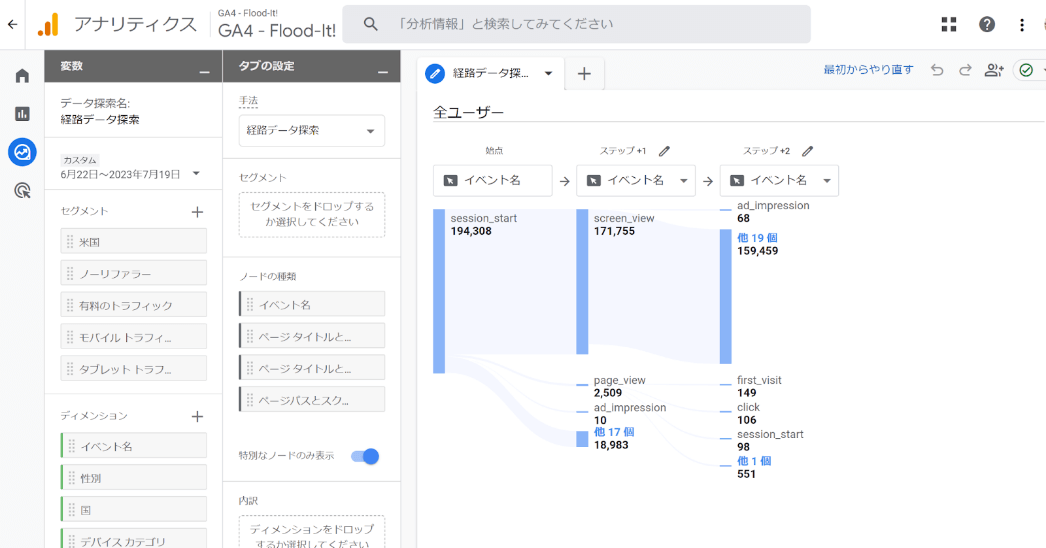This screenshot has width=1046, height=548.
Task: Go back using the left arrow icon
Action: click(x=12, y=25)
